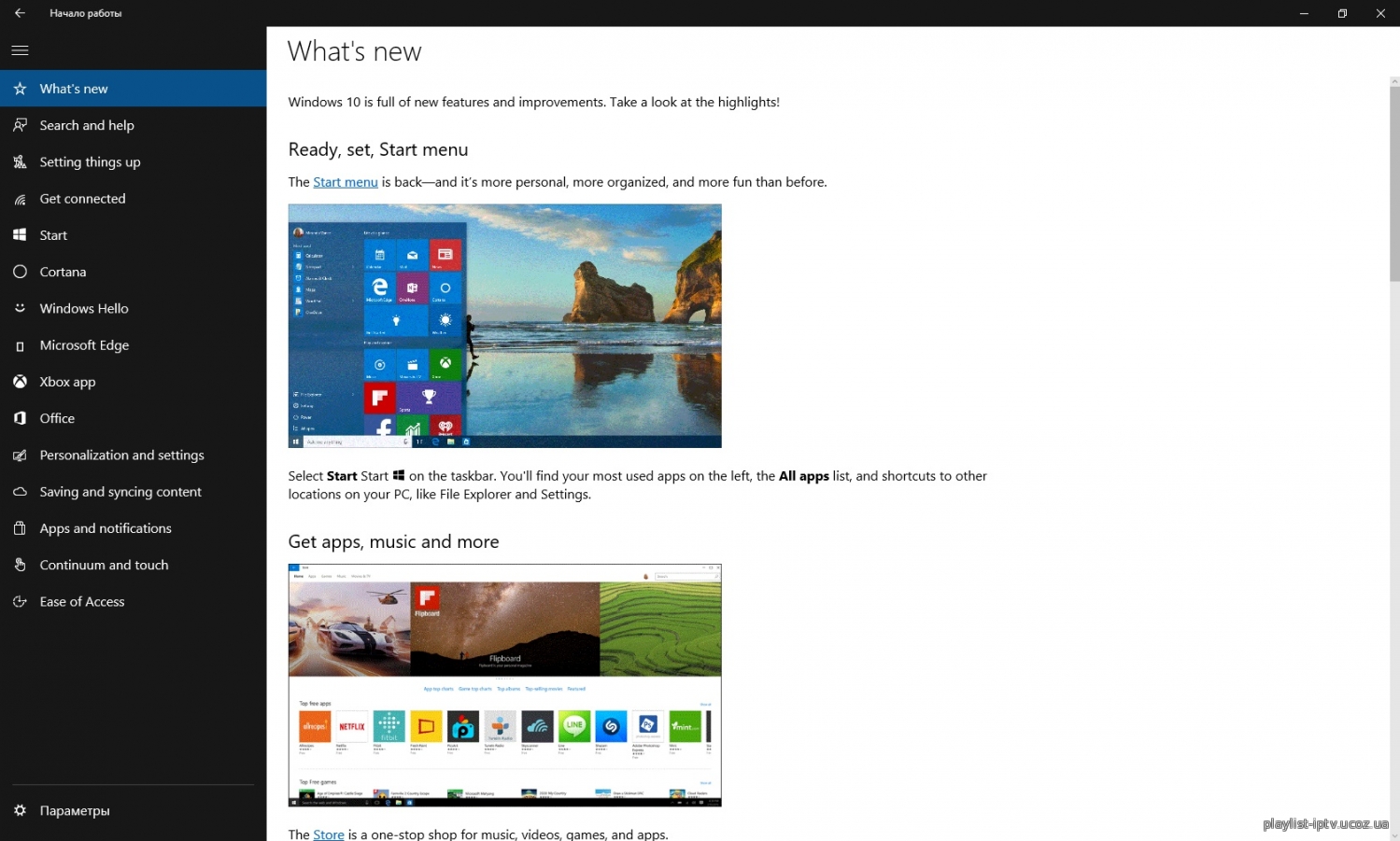The image size is (1400, 841).
Task: Click the Windows logo icon beside Start
Action: tap(20, 235)
